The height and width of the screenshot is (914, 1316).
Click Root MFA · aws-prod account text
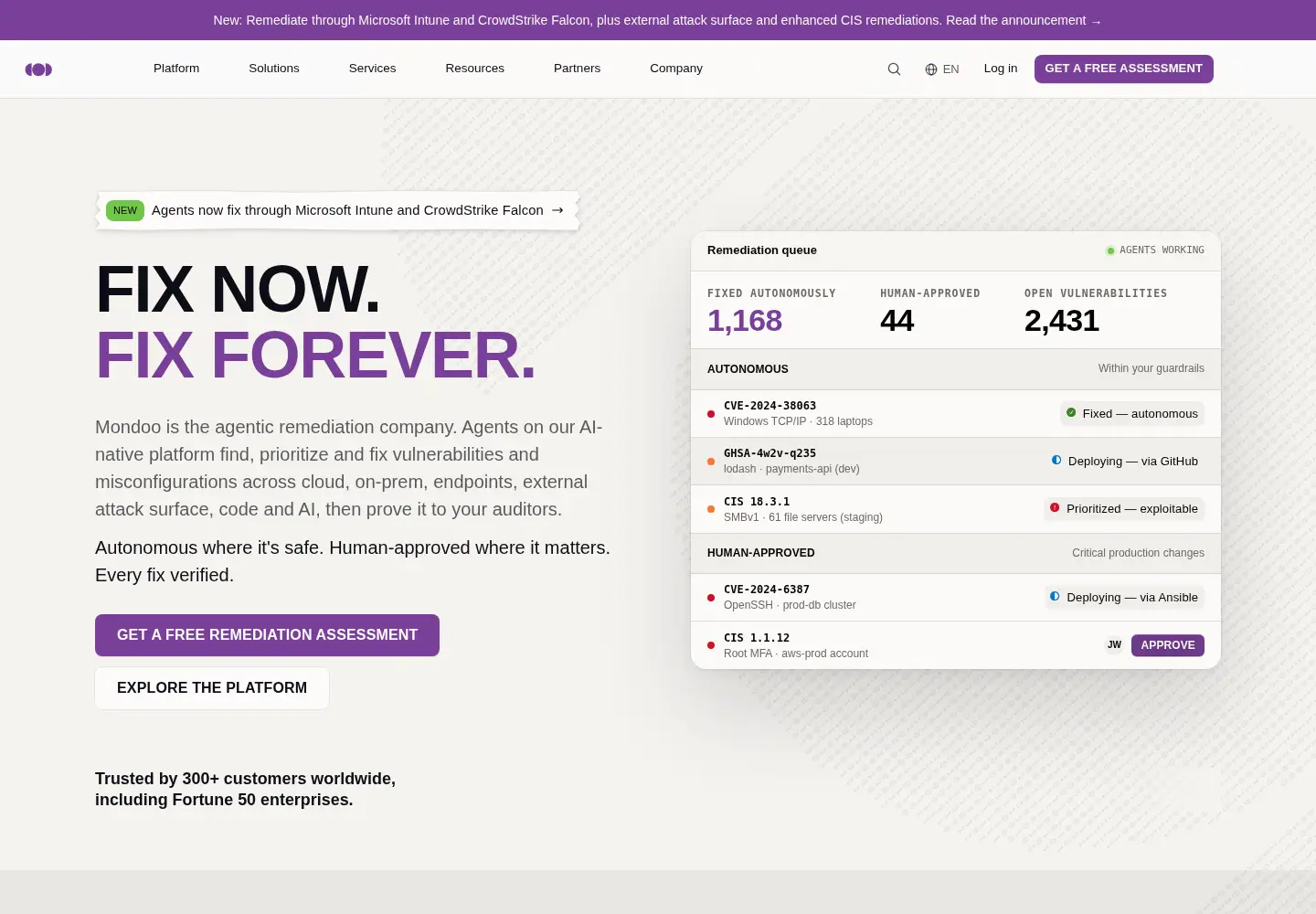tap(796, 654)
